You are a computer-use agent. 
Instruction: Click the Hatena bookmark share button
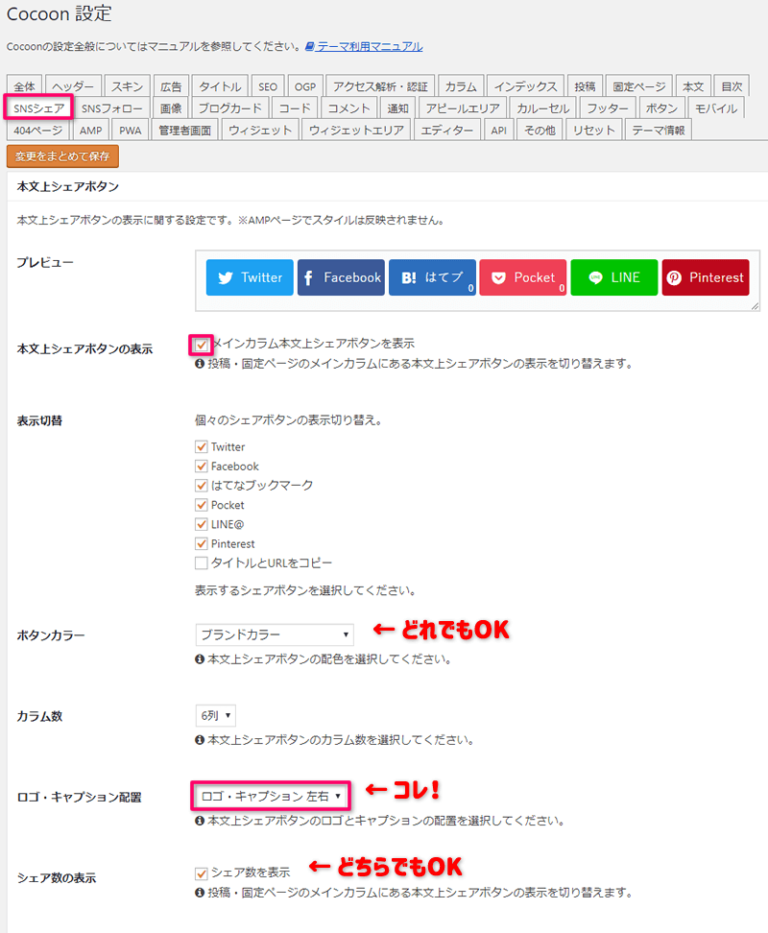click(431, 278)
